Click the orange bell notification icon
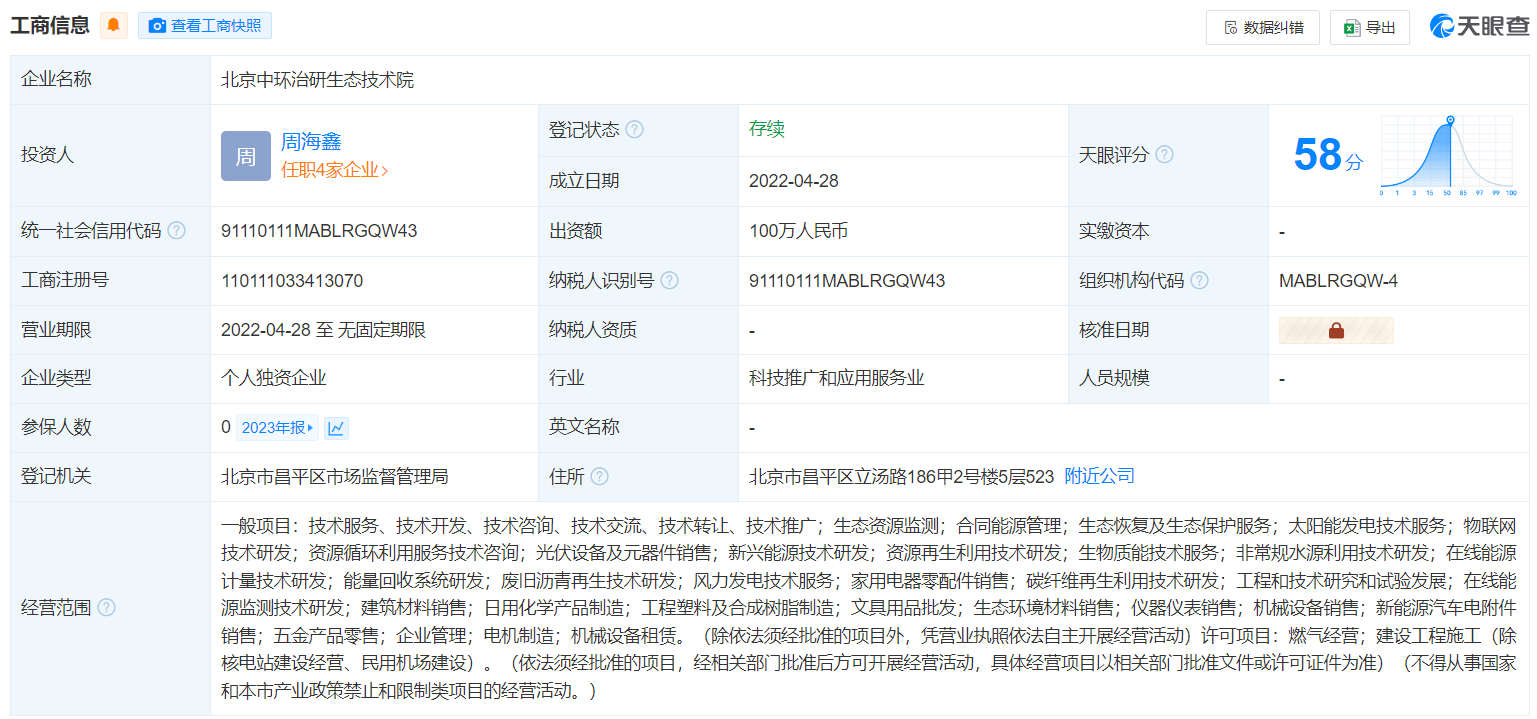This screenshot has width=1537, height=719. pos(114,25)
